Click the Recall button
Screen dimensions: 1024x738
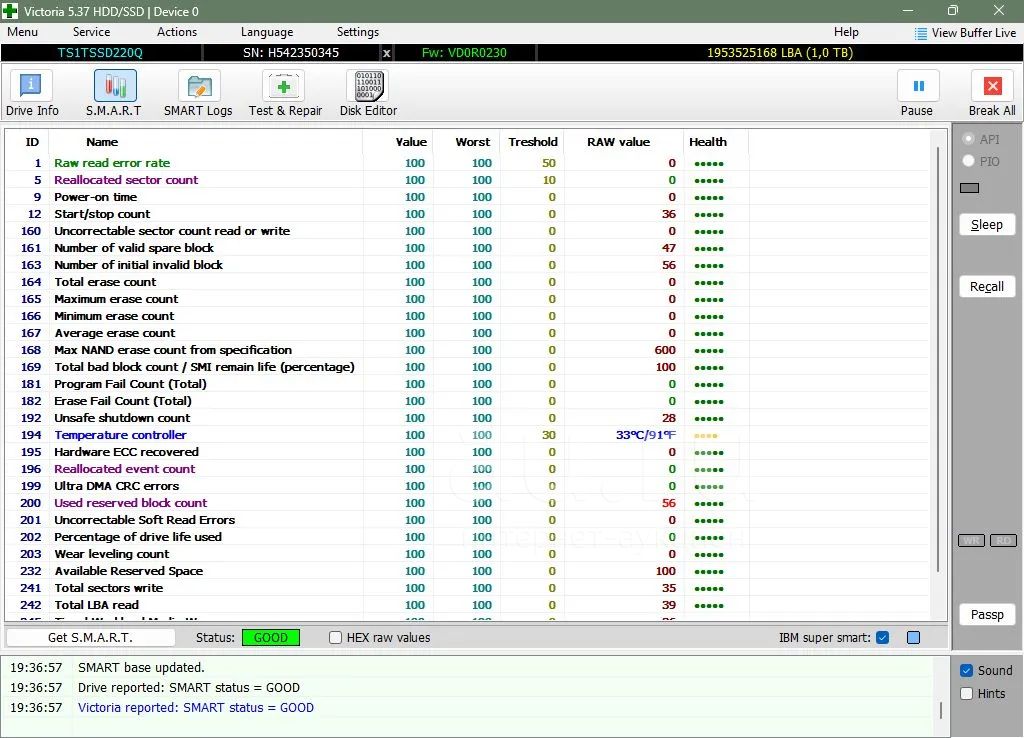pos(986,287)
